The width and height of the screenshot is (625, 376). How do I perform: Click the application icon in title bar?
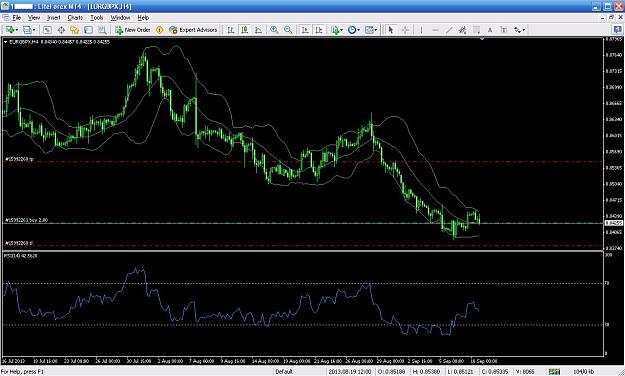coord(5,6)
